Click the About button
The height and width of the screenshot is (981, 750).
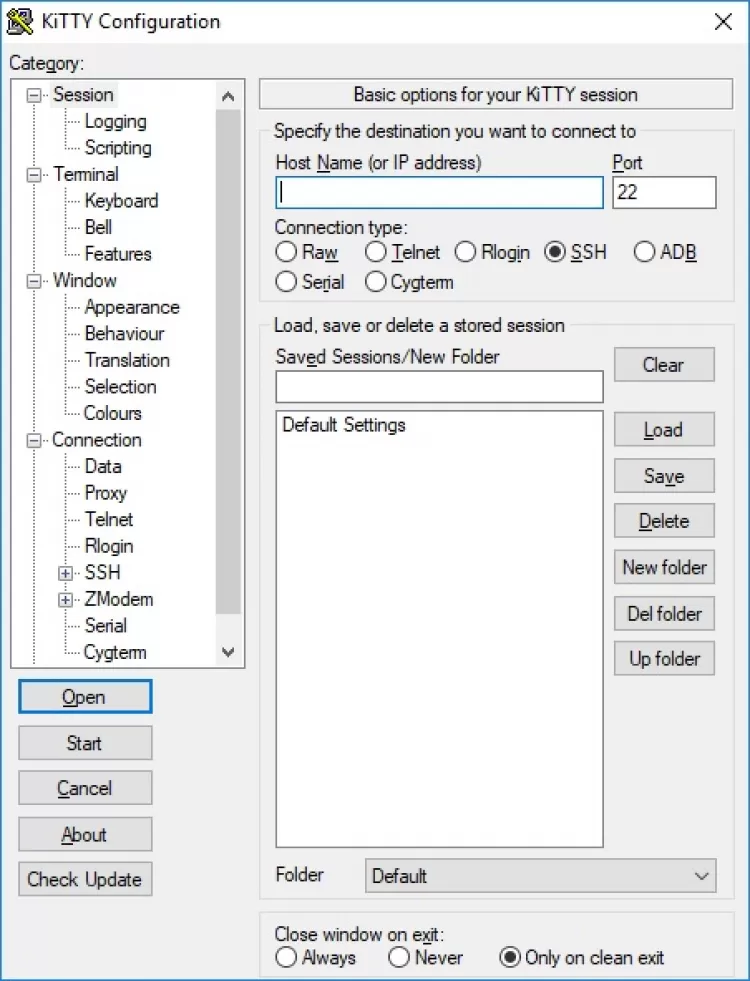pyautogui.click(x=85, y=834)
